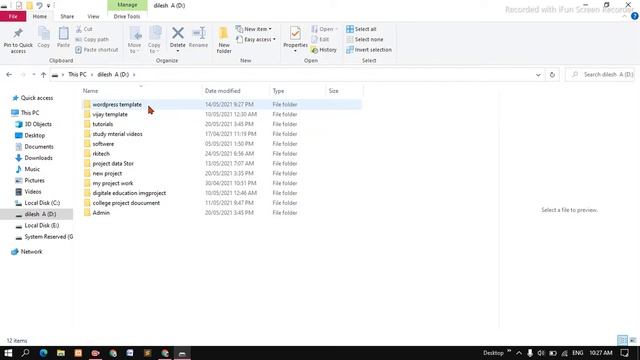Click Select all
The width and height of the screenshot is (640, 360).
(361, 29)
